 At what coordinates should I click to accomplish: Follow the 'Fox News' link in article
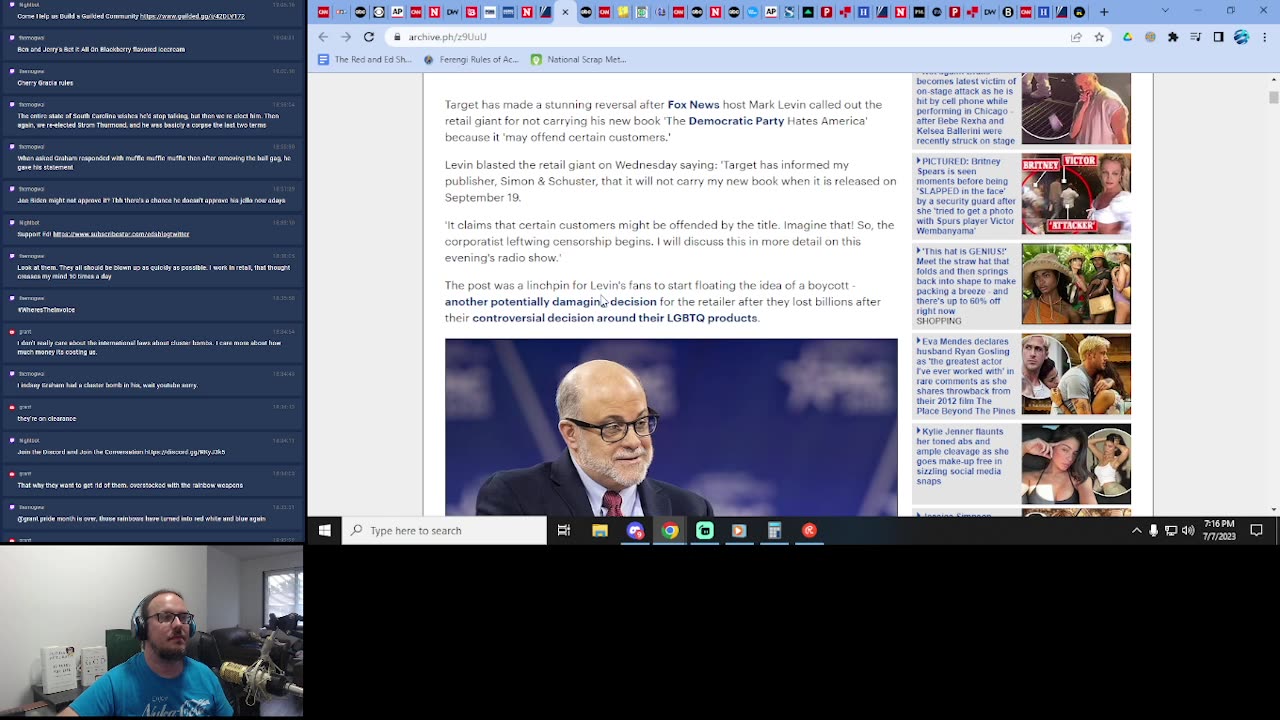[x=693, y=104]
